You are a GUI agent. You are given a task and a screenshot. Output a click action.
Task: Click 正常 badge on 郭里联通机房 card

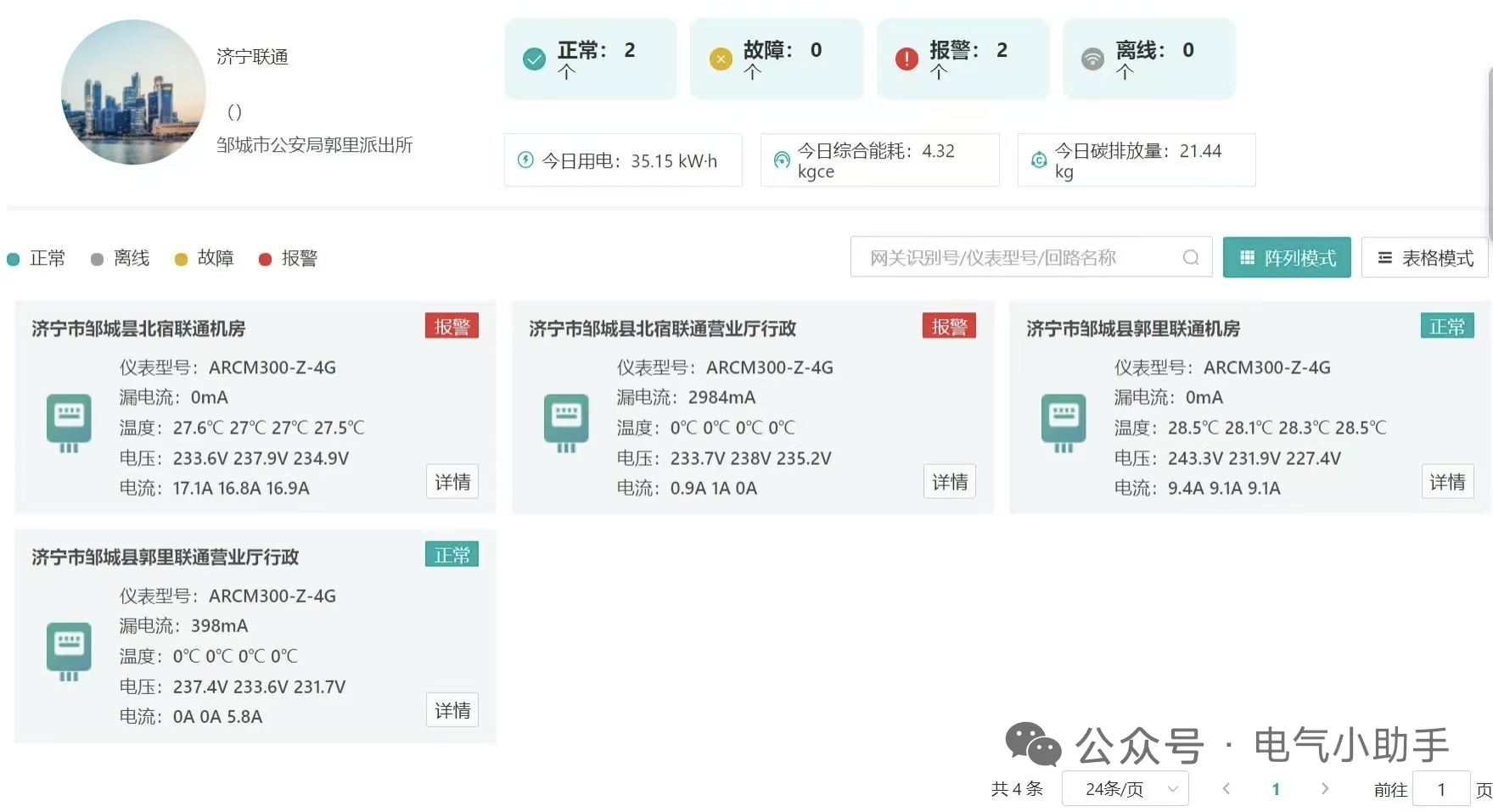[1447, 327]
